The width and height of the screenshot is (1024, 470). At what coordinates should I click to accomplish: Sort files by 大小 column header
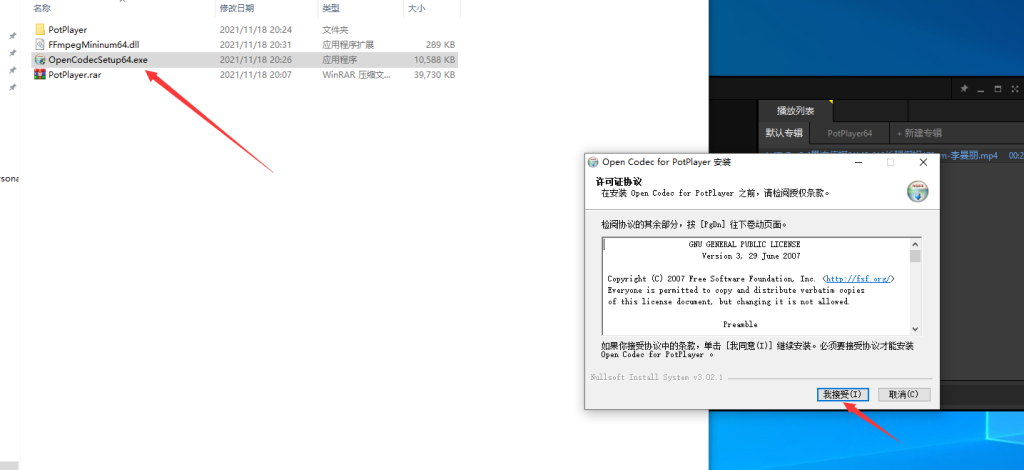417,8
